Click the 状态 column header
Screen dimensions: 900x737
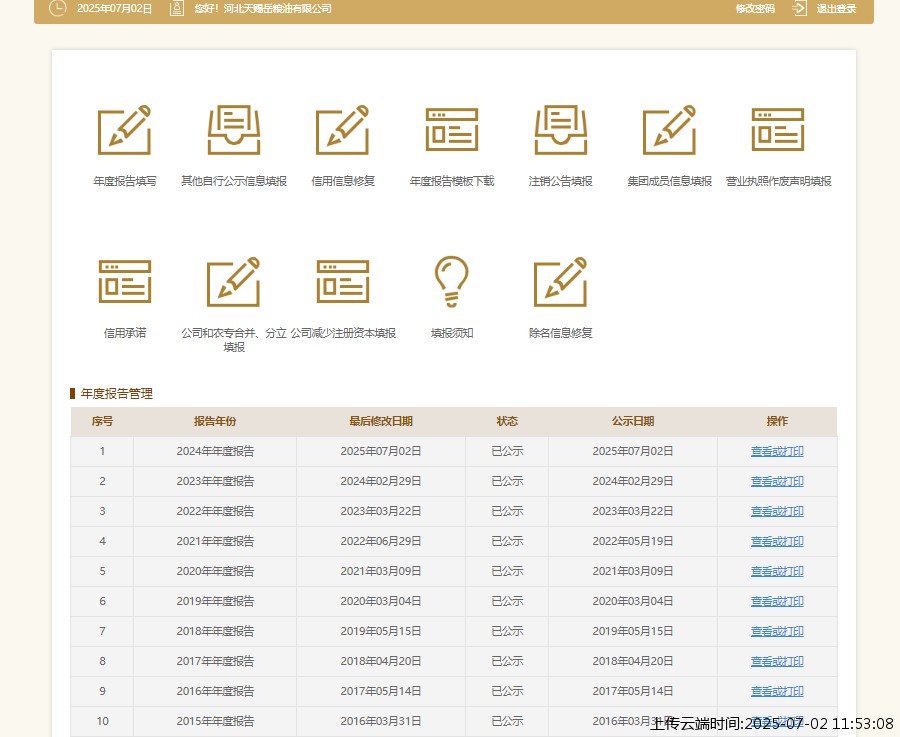[507, 421]
